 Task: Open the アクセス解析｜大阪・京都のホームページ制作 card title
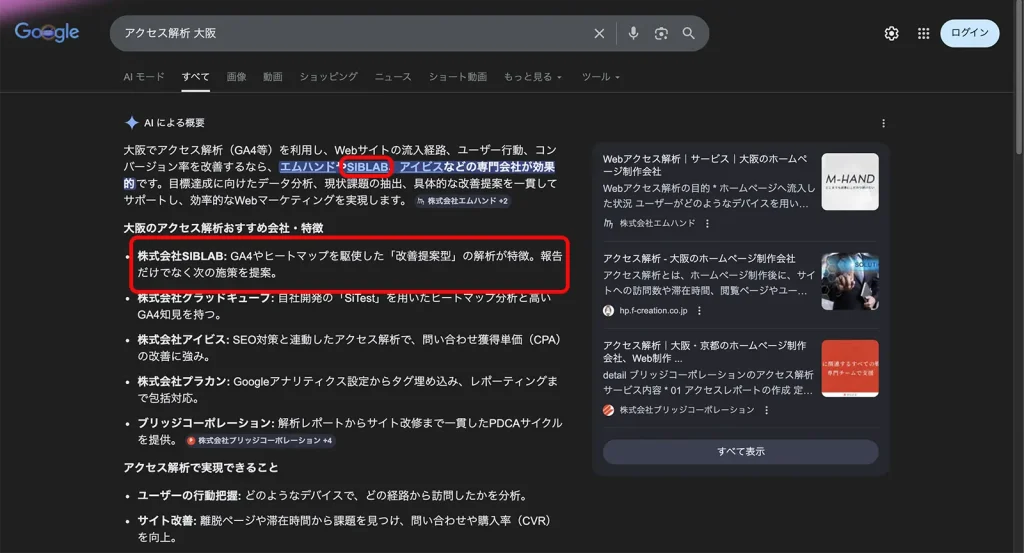(x=705, y=351)
